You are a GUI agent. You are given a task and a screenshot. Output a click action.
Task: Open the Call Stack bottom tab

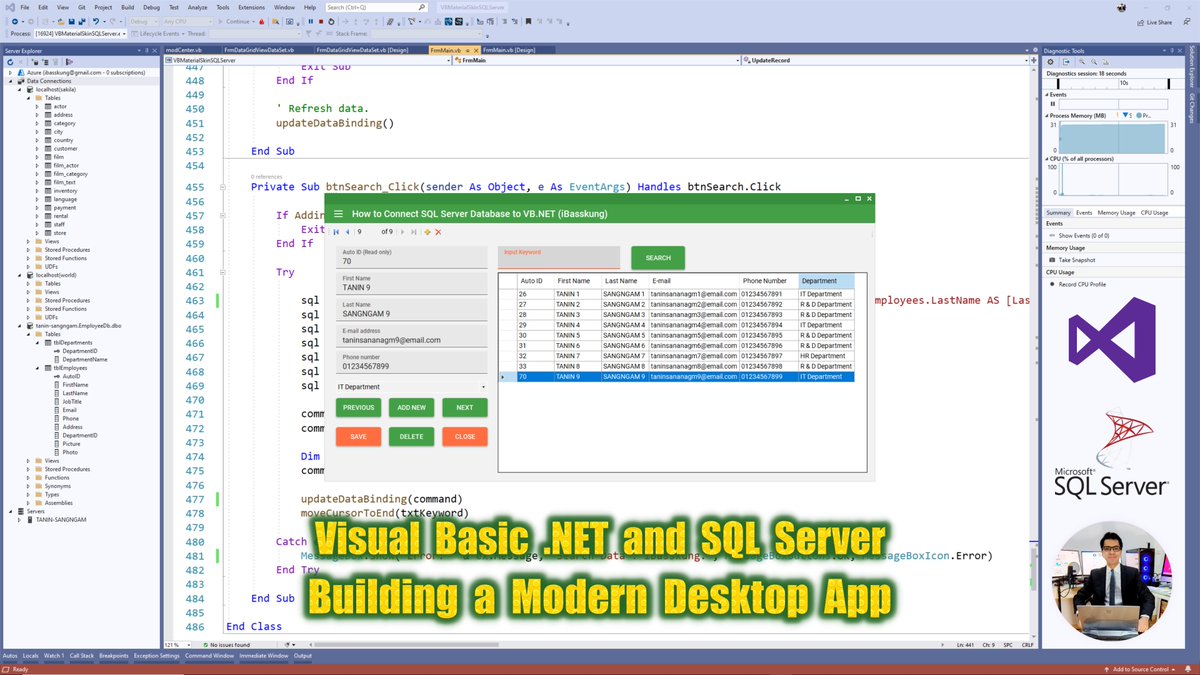coord(81,656)
